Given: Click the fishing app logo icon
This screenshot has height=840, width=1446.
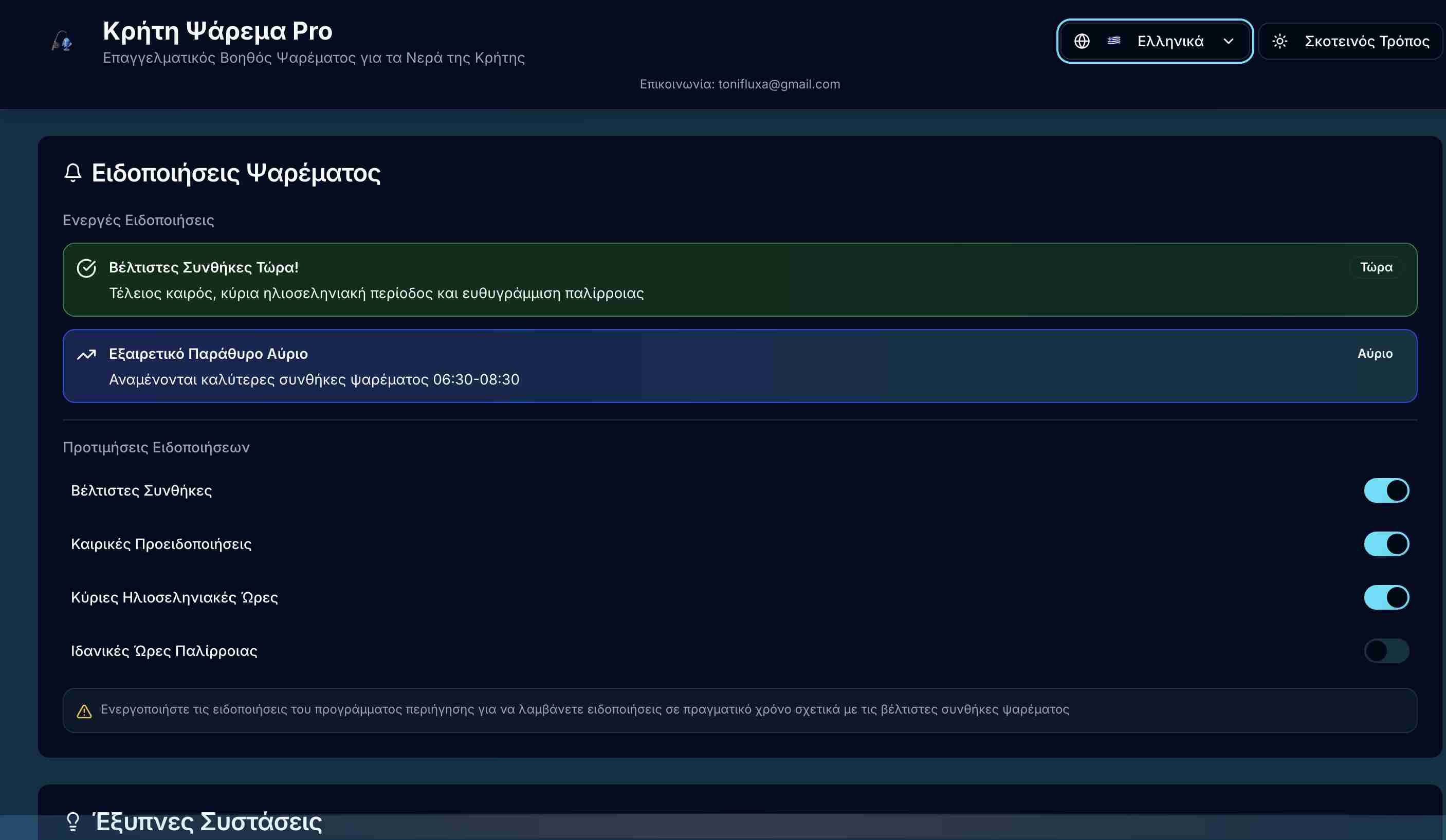Looking at the screenshot, I should (62, 41).
